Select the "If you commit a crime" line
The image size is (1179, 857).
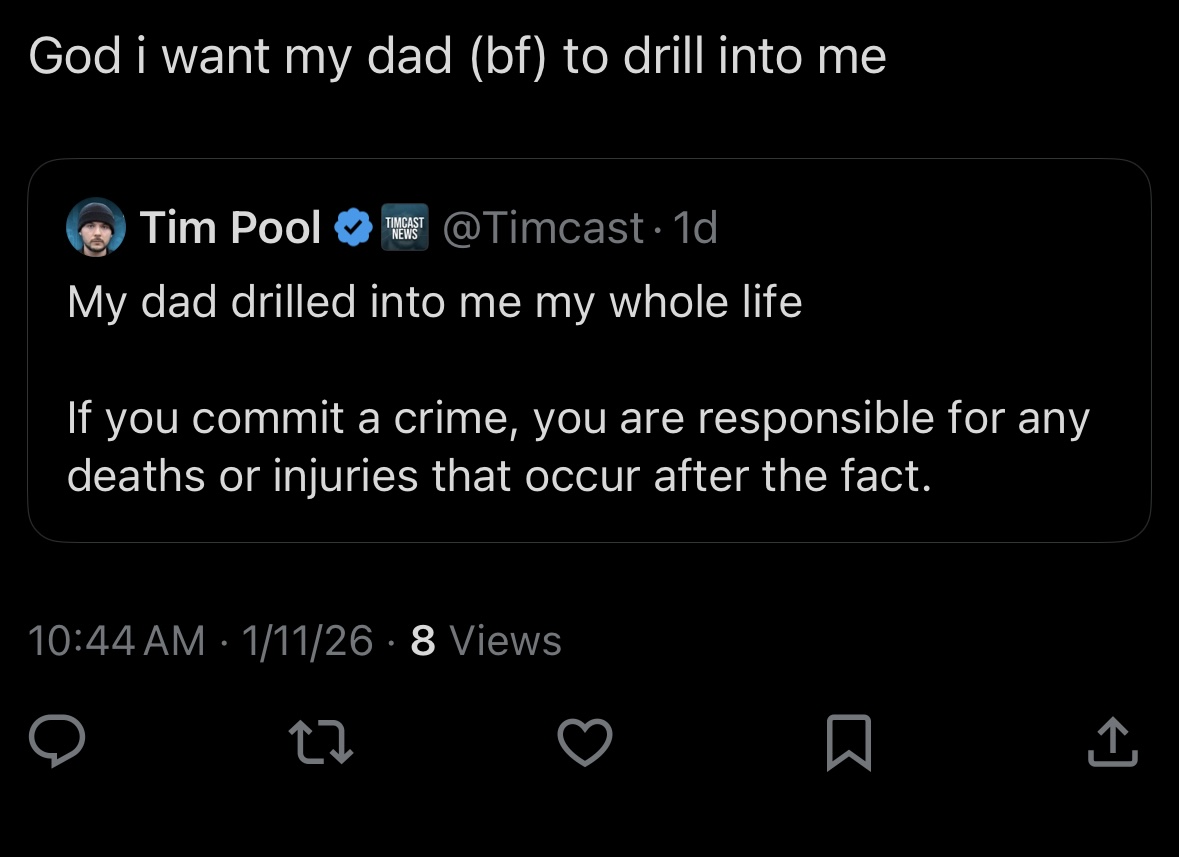coord(577,417)
